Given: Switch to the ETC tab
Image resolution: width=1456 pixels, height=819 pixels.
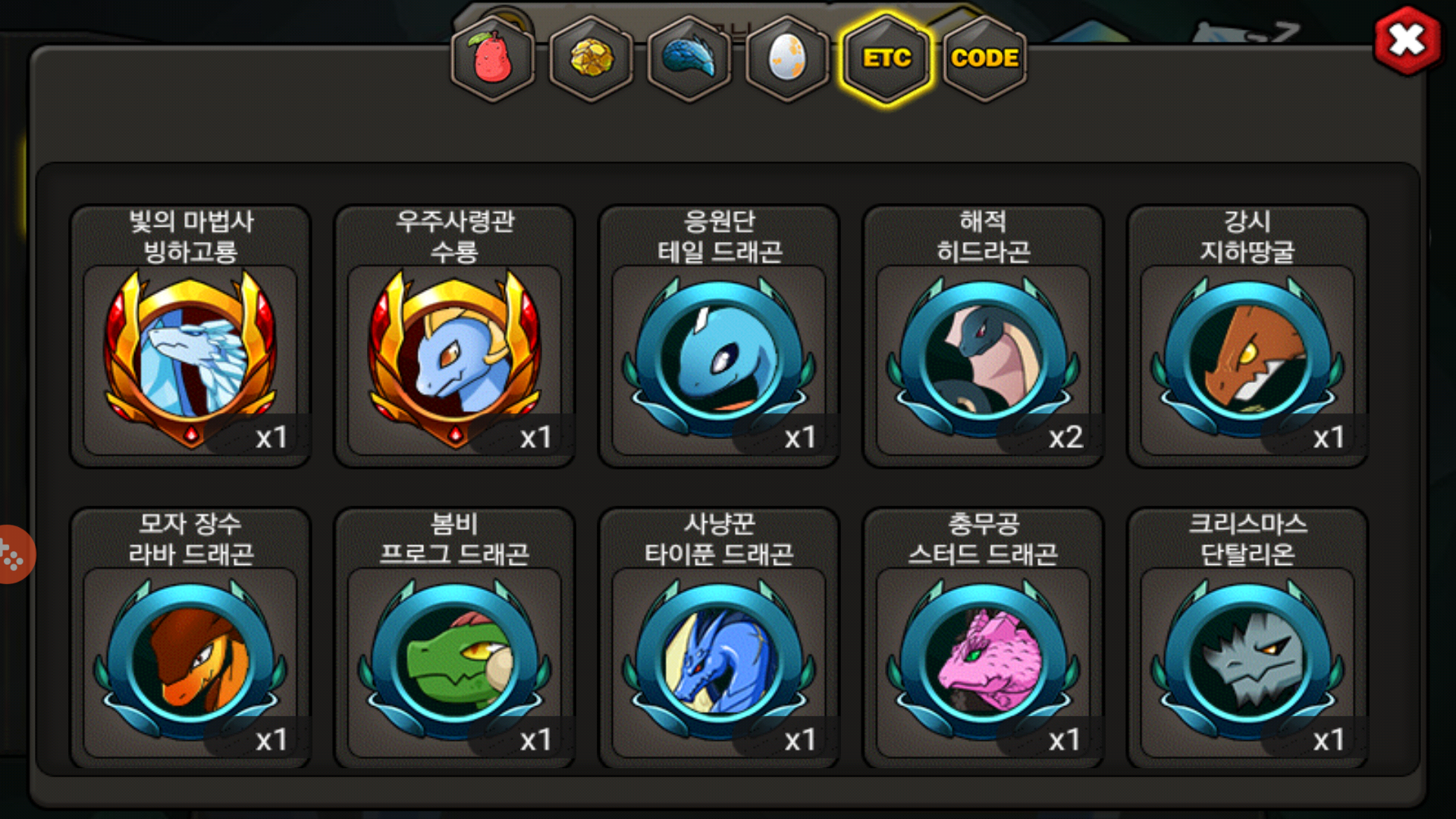Looking at the screenshot, I should [886, 58].
